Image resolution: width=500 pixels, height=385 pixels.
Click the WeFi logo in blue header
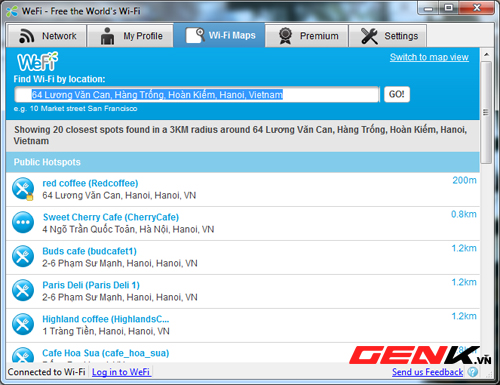(x=37, y=62)
